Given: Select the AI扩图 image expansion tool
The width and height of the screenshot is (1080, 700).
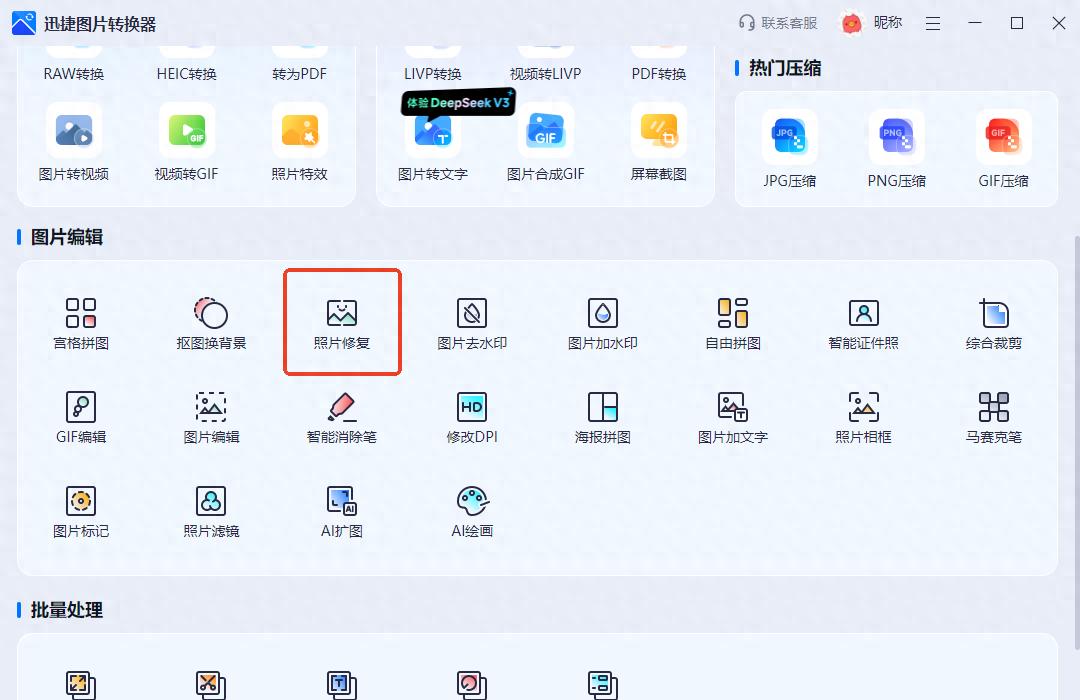Looking at the screenshot, I should pos(342,509).
